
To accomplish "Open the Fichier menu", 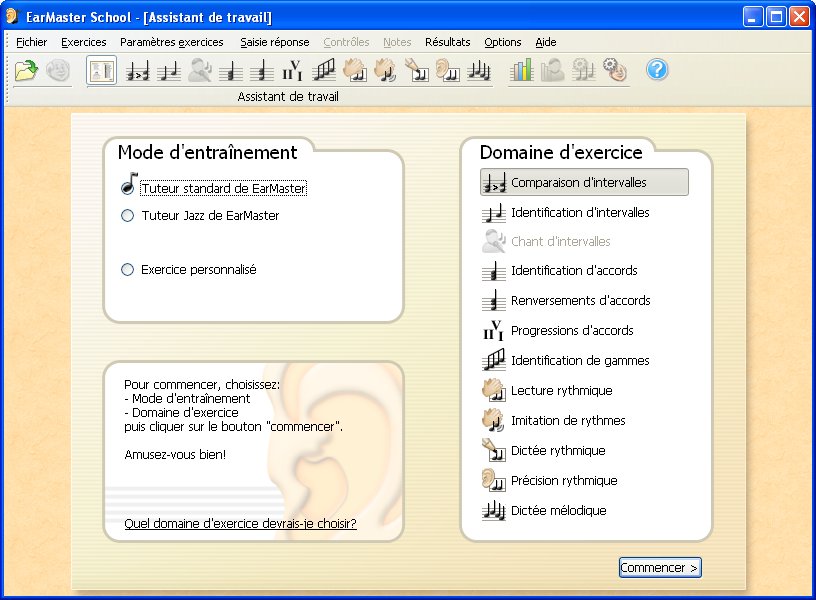I will [31, 42].
